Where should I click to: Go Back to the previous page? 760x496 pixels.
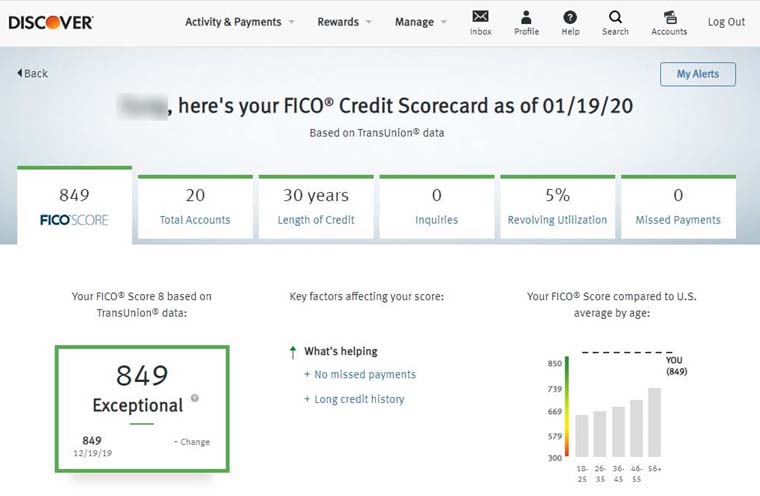click(x=32, y=73)
